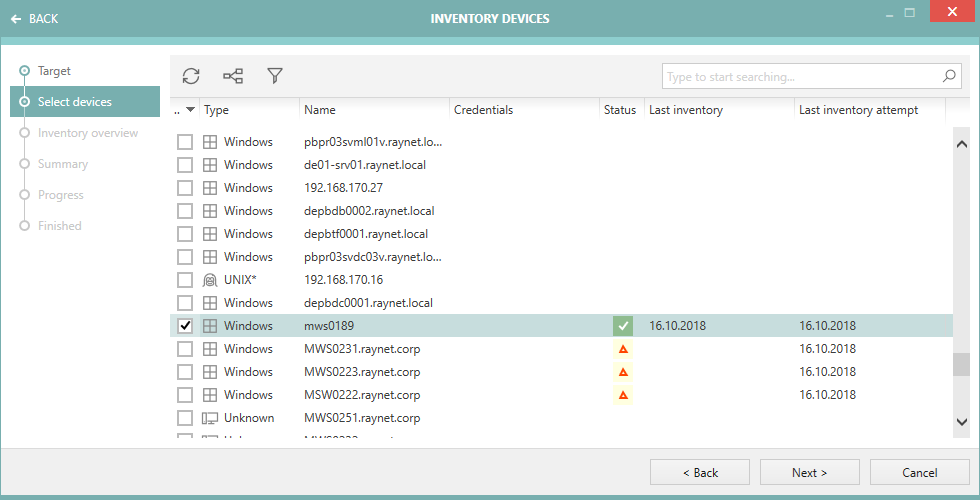This screenshot has height=500, width=980.
Task: Click the Cancel button
Action: (x=919, y=472)
